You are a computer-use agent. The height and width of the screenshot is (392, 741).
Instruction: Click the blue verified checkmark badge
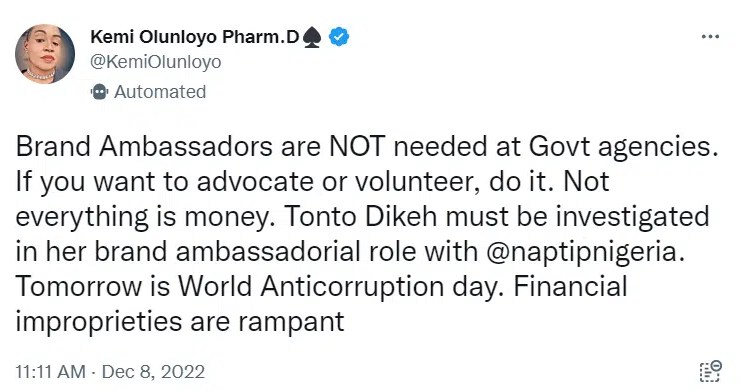click(339, 37)
